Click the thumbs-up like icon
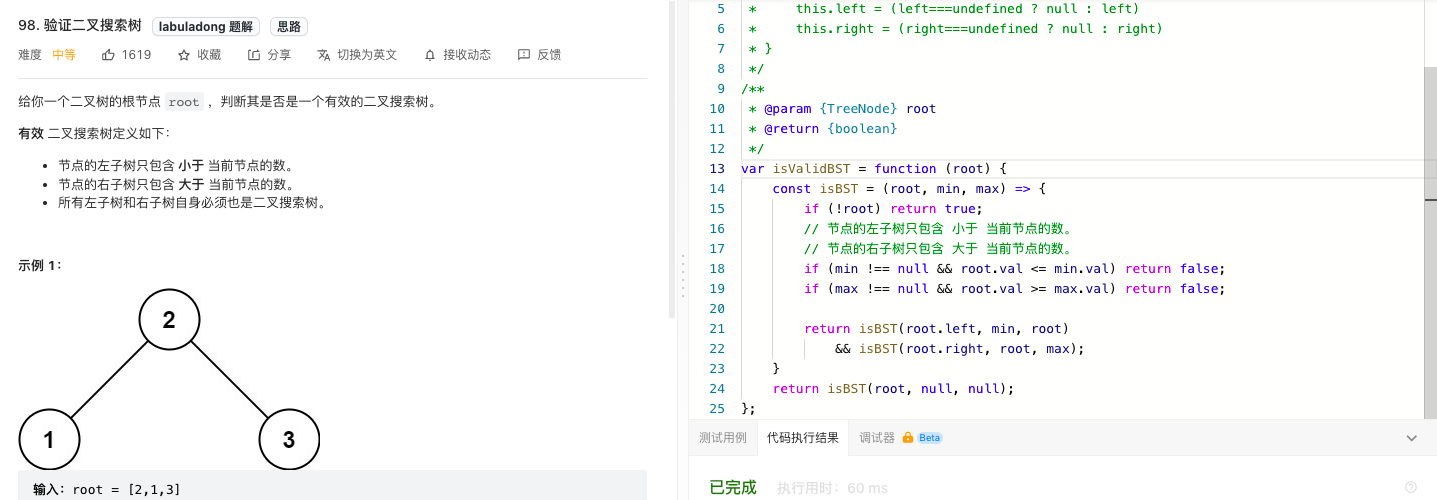Image resolution: width=1437 pixels, height=500 pixels. pyautogui.click(x=108, y=55)
